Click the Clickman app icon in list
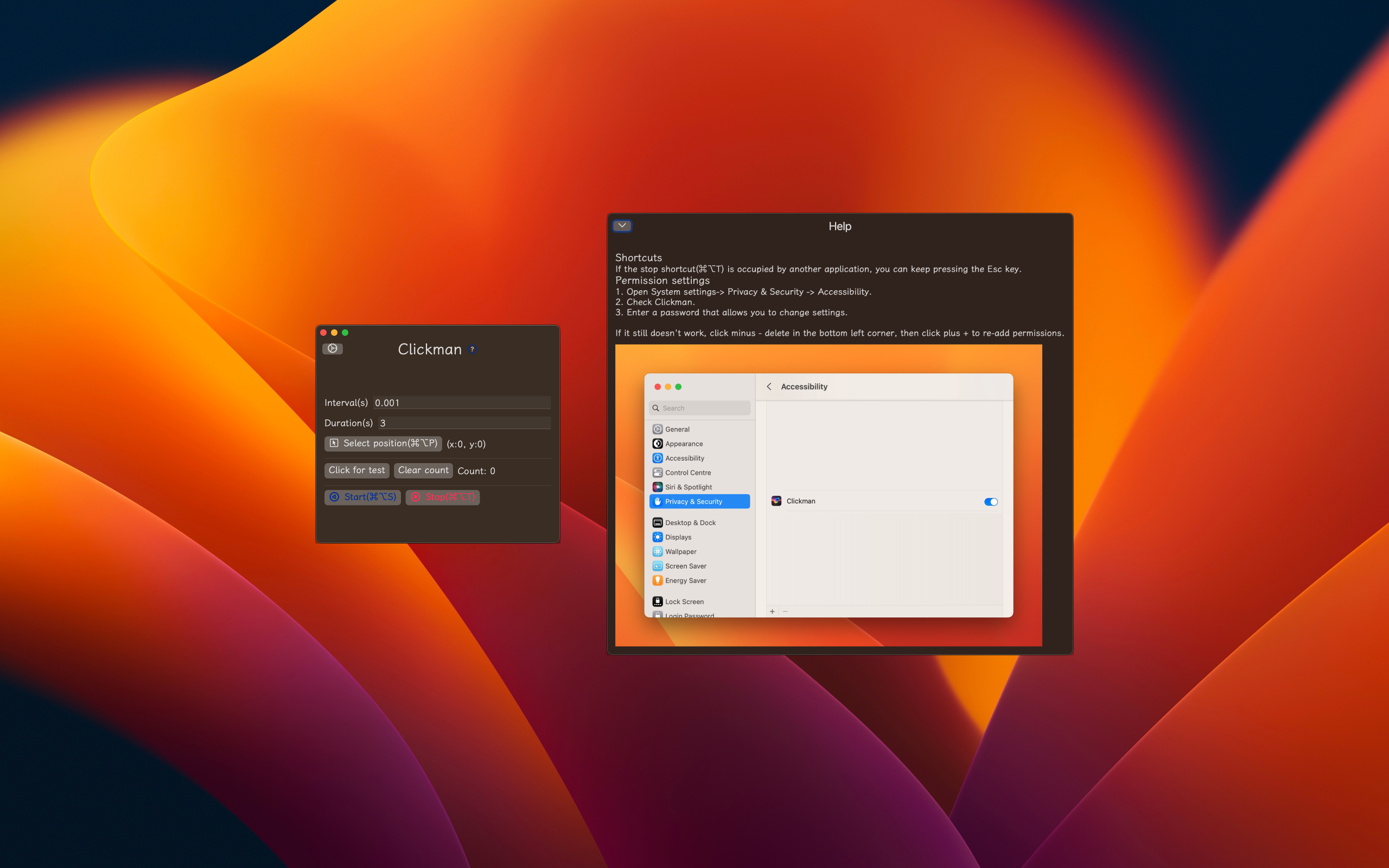 point(776,501)
